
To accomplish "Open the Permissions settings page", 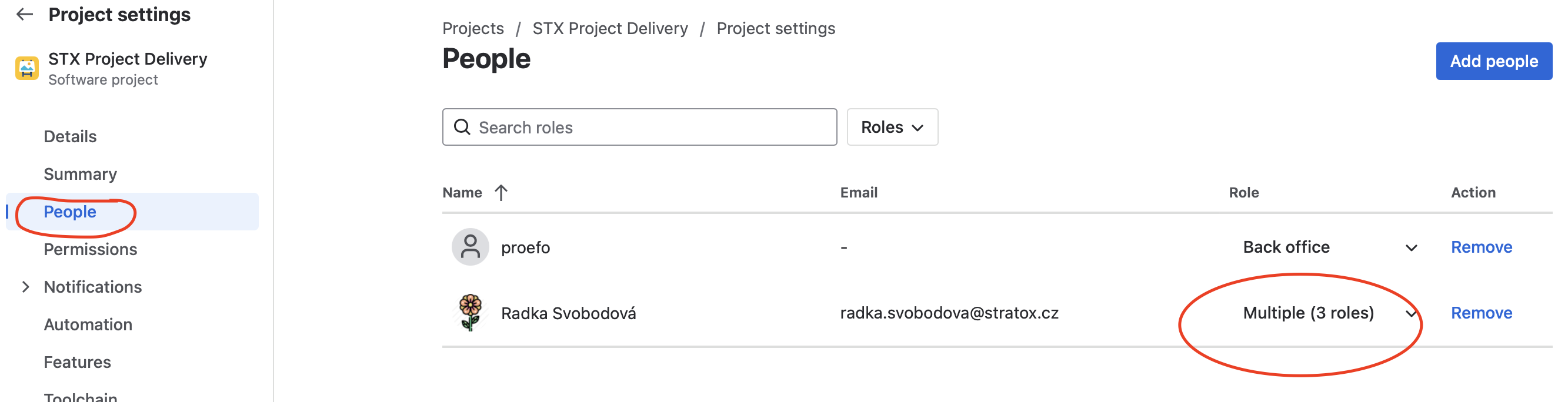I will [x=90, y=249].
